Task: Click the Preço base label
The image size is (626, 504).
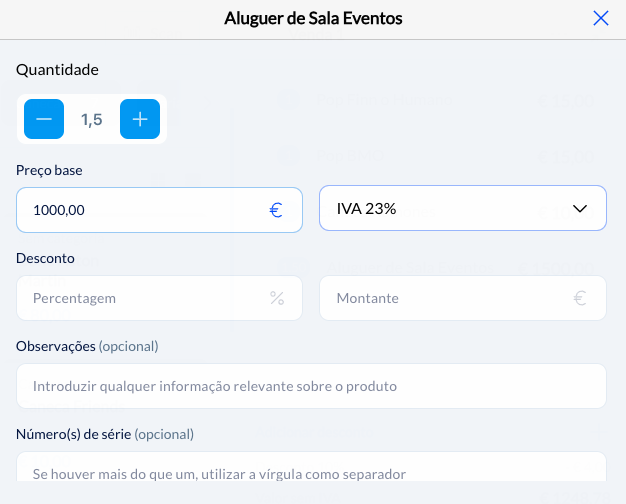Action: point(49,170)
